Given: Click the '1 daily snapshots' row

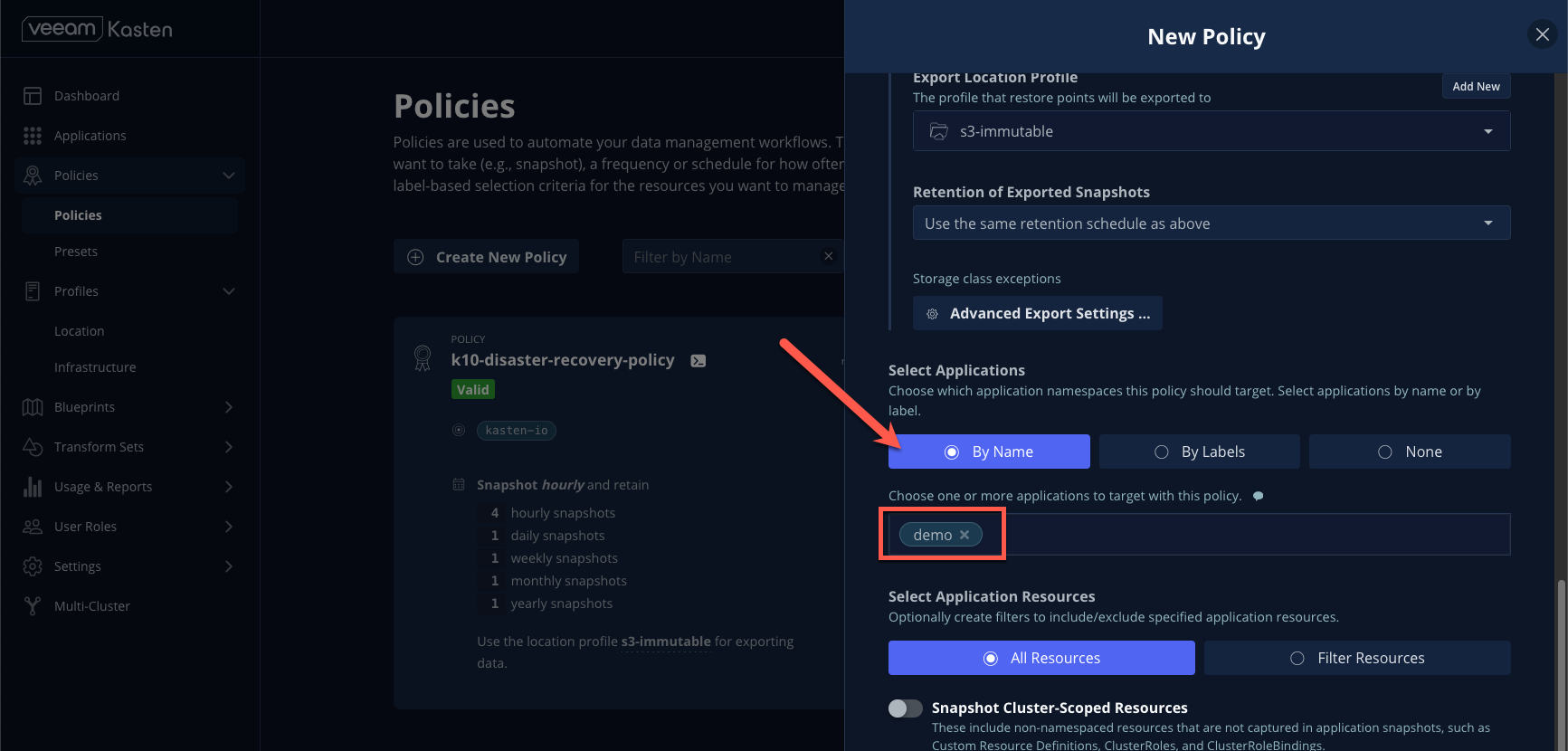Looking at the screenshot, I should [547, 536].
